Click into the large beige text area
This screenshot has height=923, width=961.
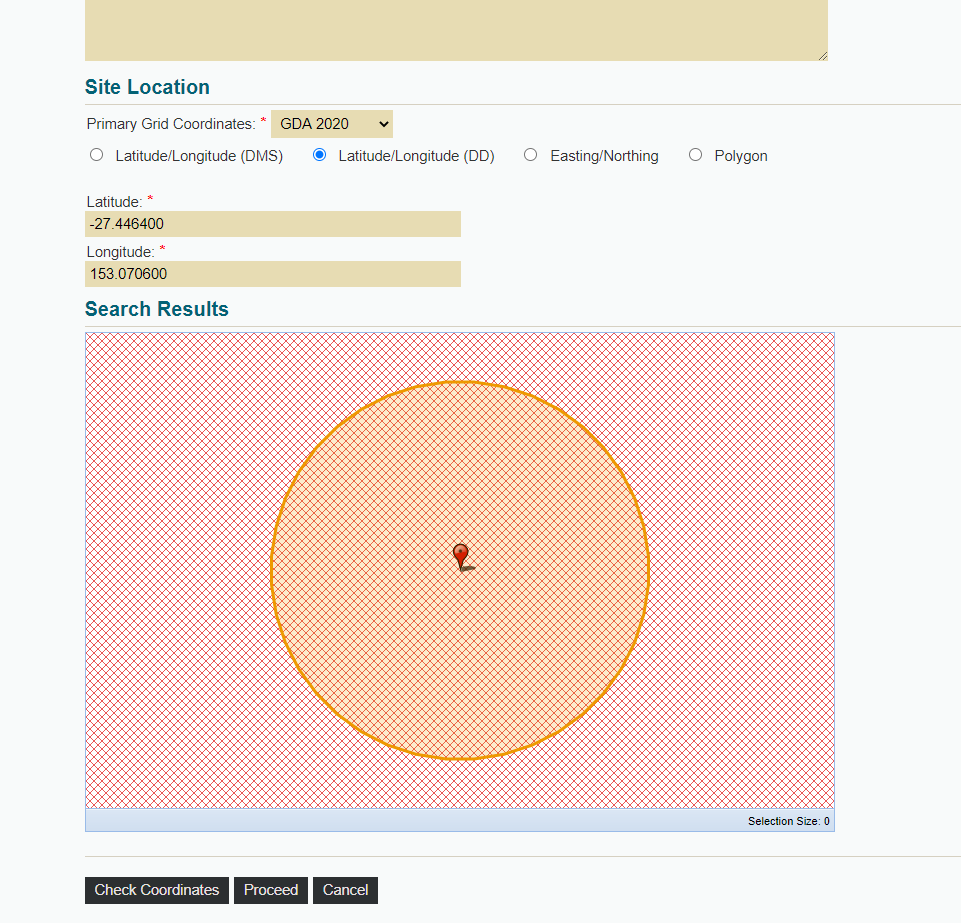pos(456,30)
